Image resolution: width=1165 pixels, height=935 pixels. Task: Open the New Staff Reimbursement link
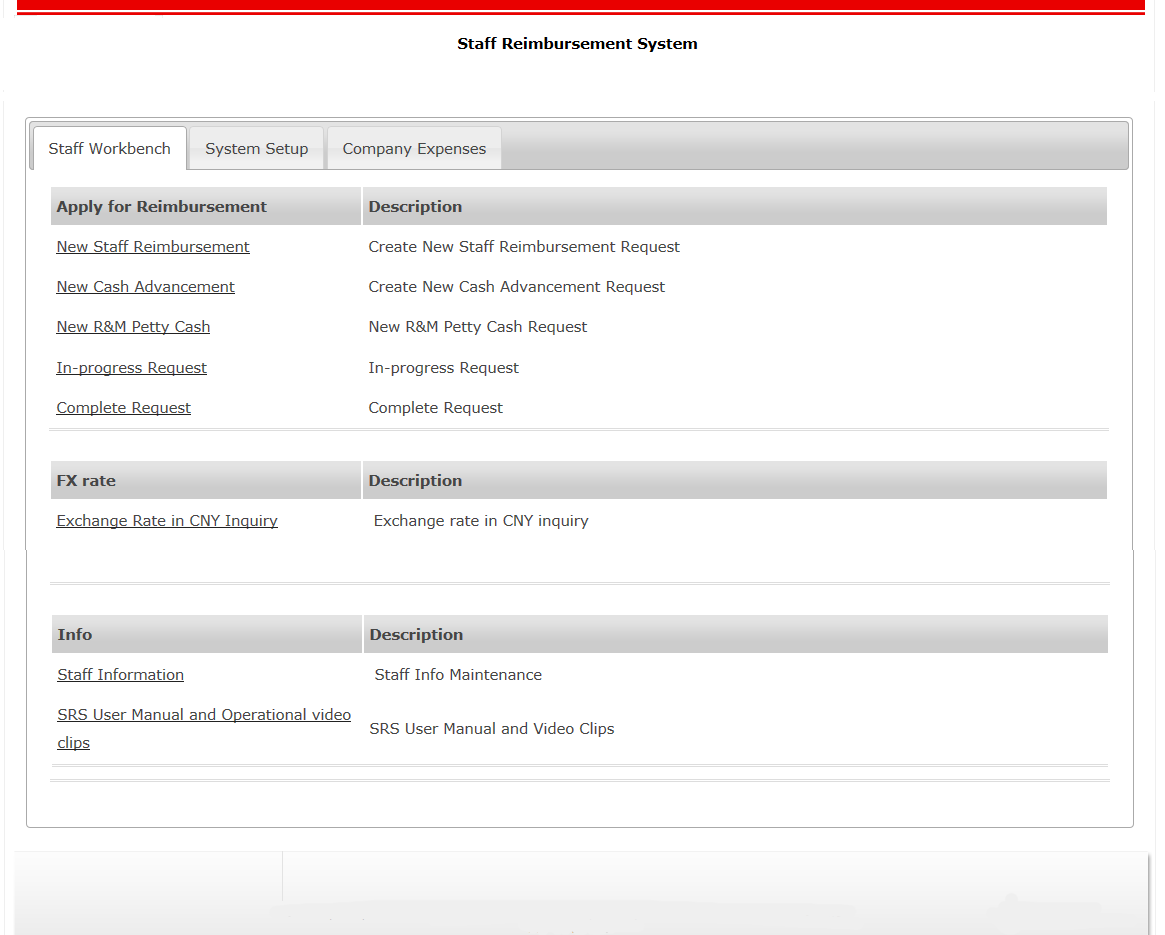tap(153, 247)
